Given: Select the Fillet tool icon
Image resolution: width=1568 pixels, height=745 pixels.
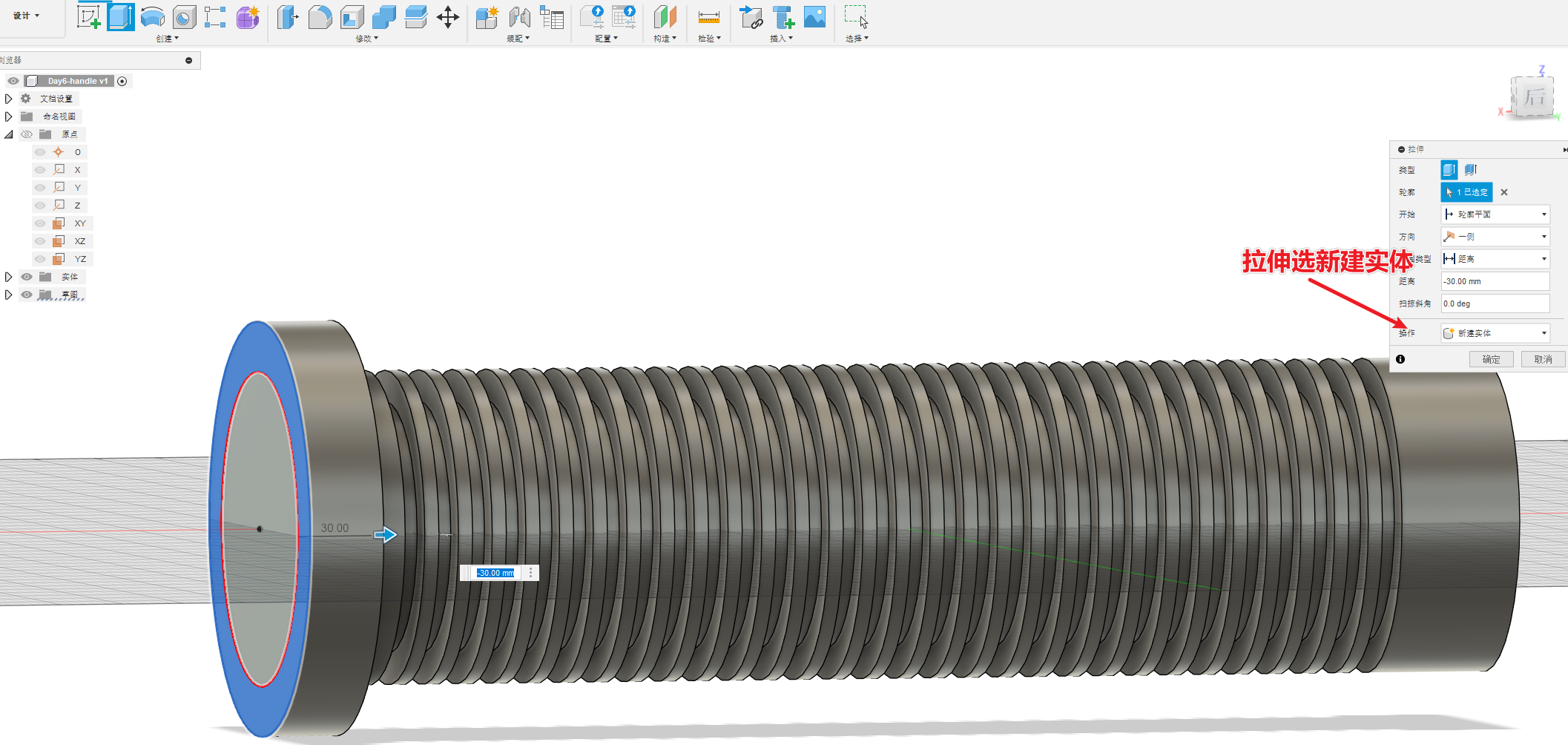Looking at the screenshot, I should coord(320,17).
